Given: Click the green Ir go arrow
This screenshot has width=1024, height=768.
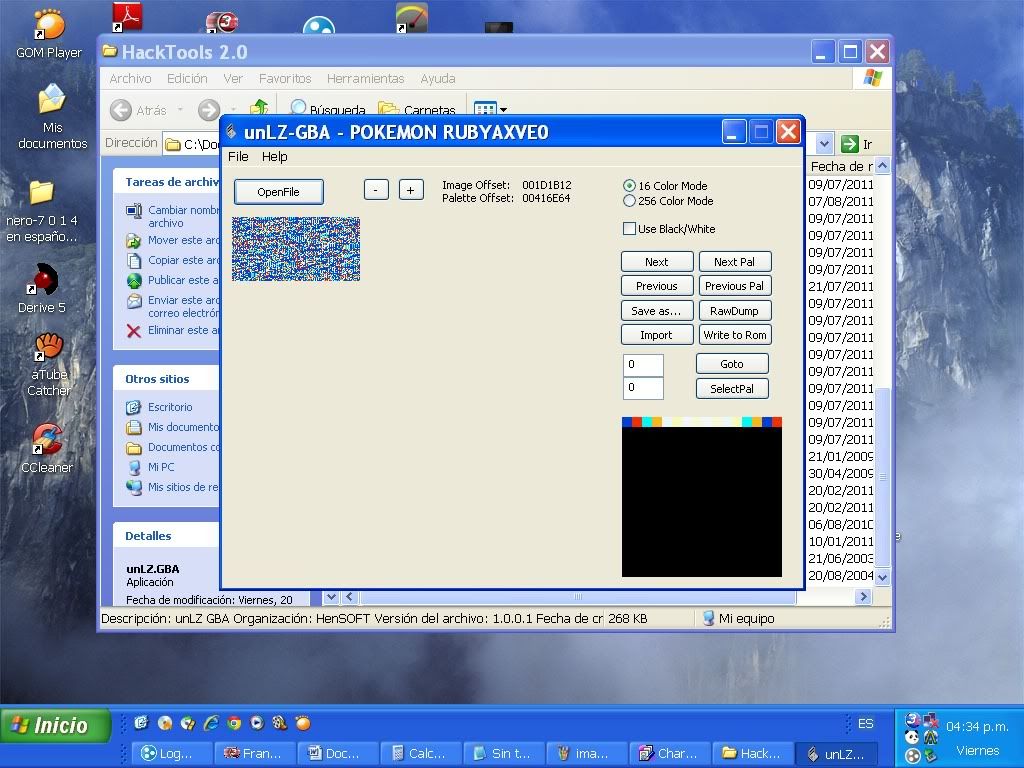Looking at the screenshot, I should [x=850, y=144].
